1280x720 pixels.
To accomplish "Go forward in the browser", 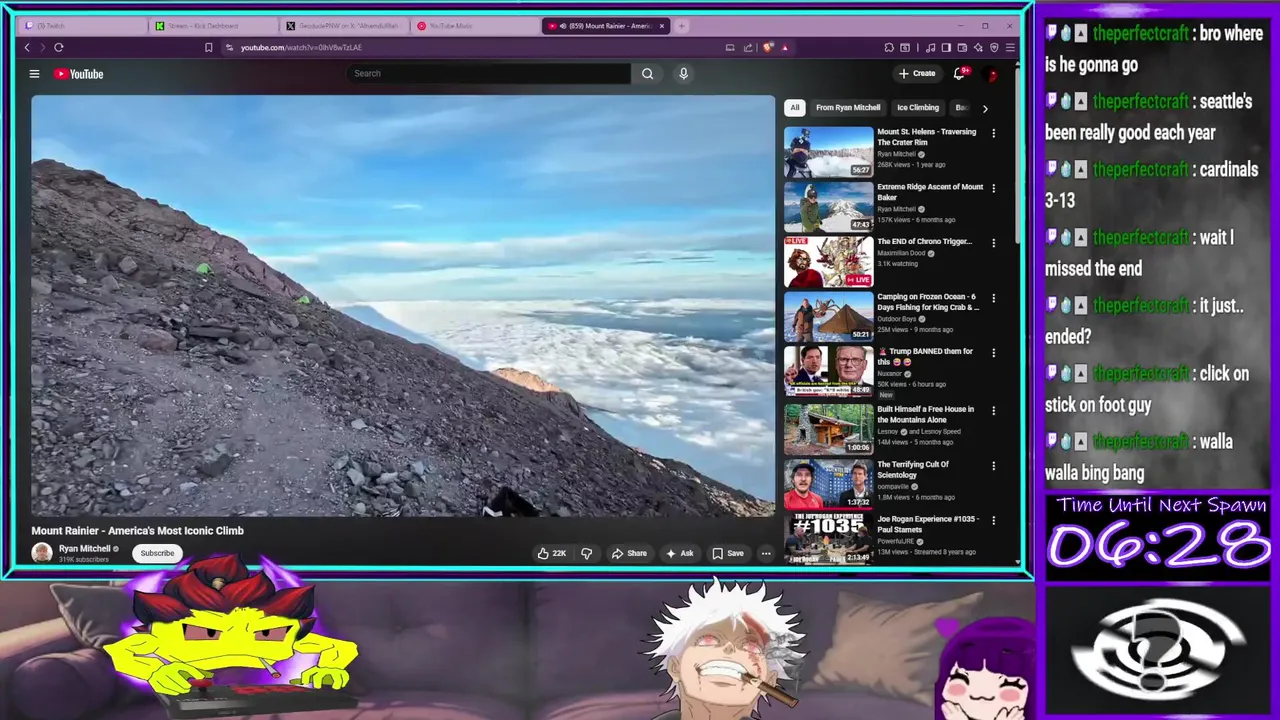I will pyautogui.click(x=42, y=47).
